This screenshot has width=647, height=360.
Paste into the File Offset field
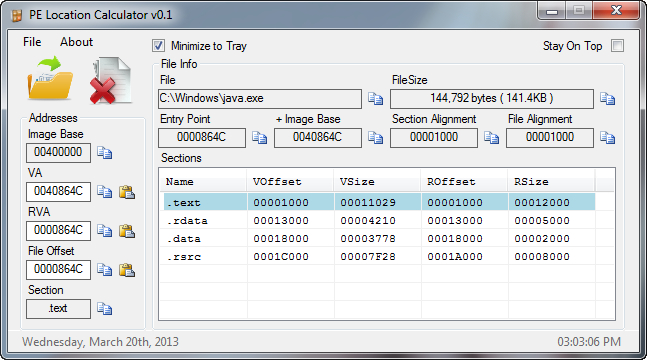127,270
